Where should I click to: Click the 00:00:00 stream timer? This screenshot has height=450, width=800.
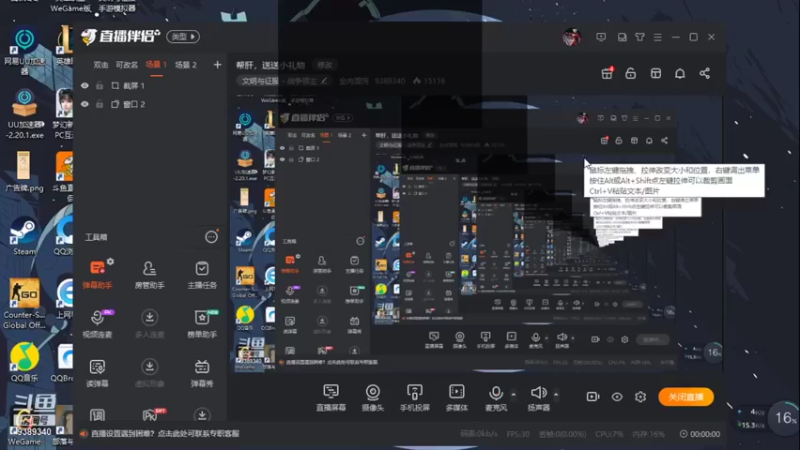coord(700,434)
